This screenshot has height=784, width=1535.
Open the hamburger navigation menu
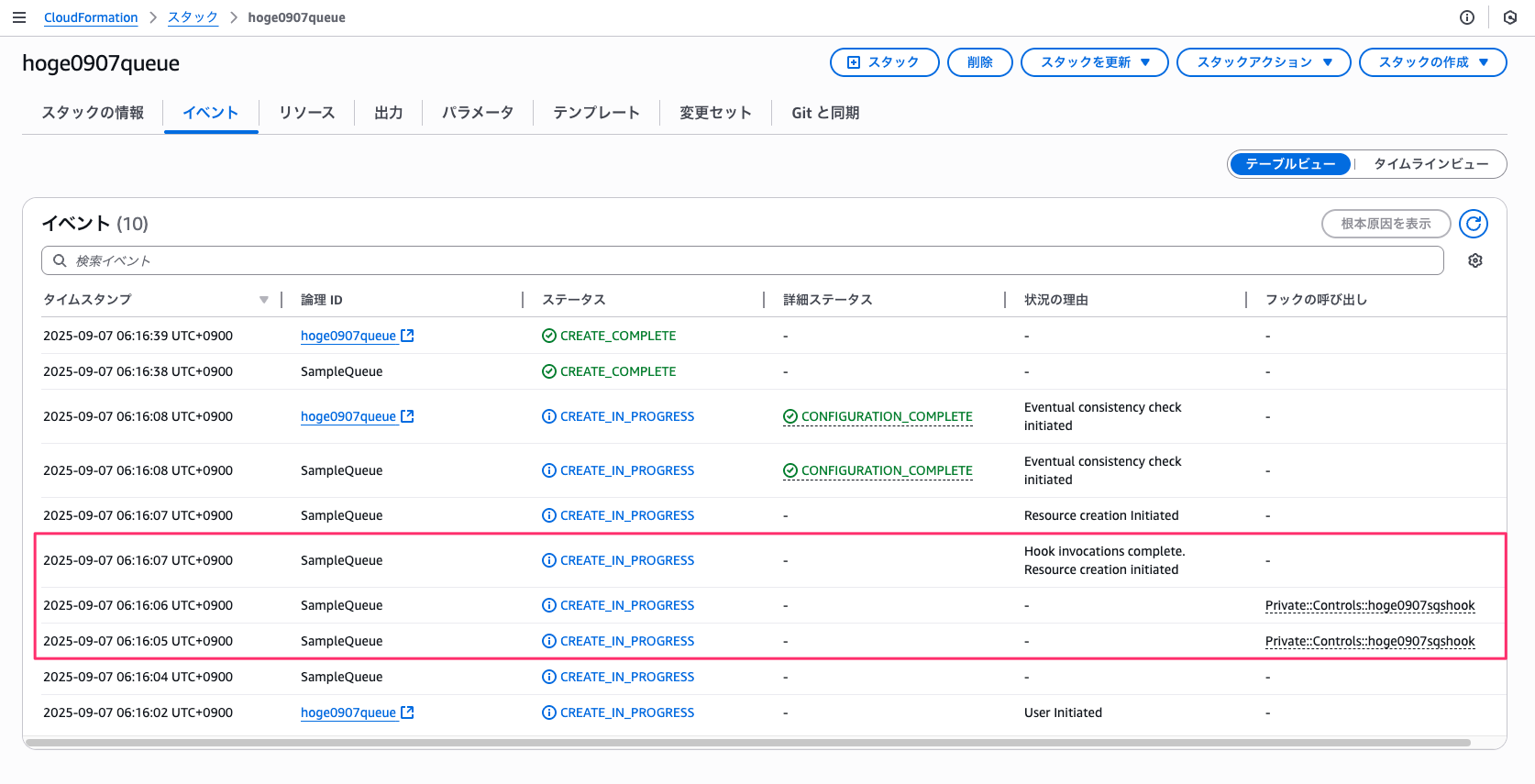point(19,17)
